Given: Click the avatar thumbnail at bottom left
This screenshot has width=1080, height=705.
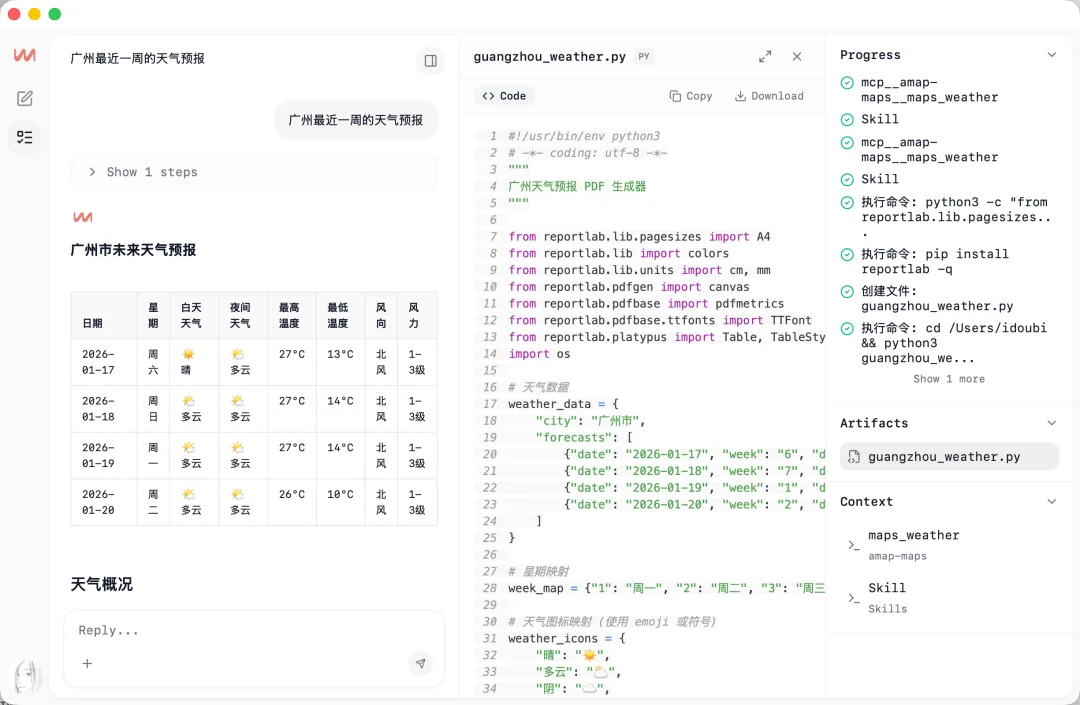Looking at the screenshot, I should (28, 676).
